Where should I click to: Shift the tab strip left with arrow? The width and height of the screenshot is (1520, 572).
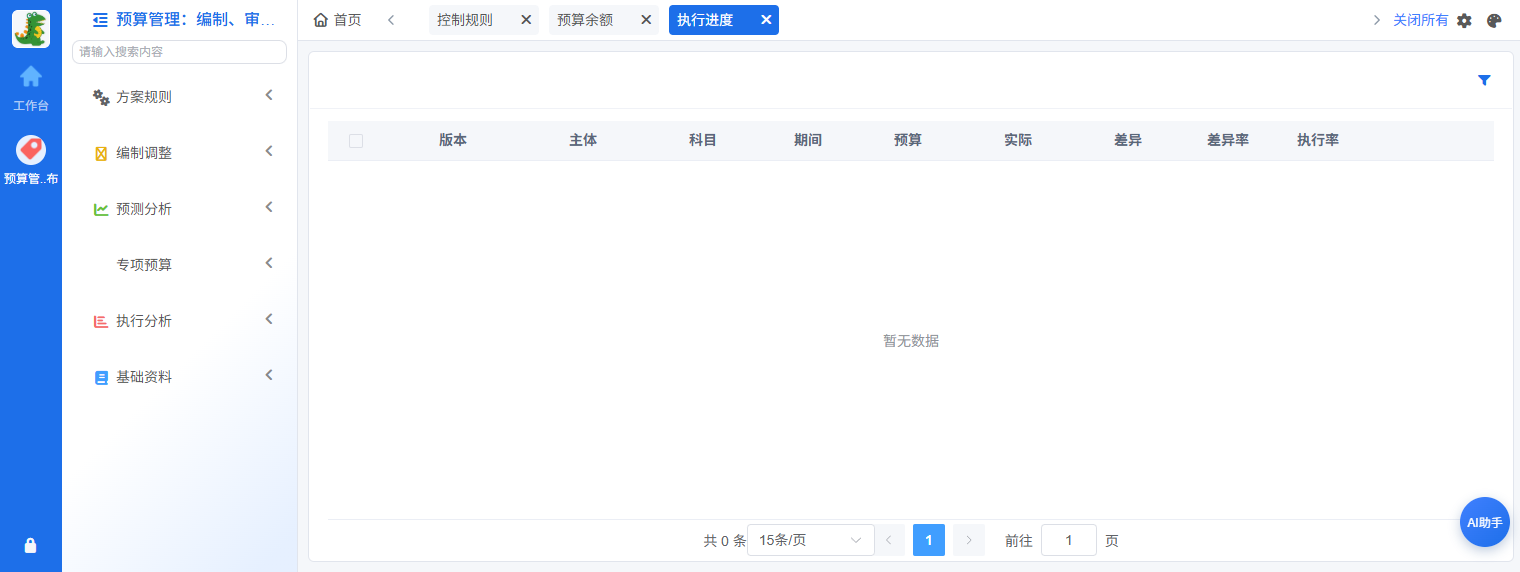click(x=391, y=20)
